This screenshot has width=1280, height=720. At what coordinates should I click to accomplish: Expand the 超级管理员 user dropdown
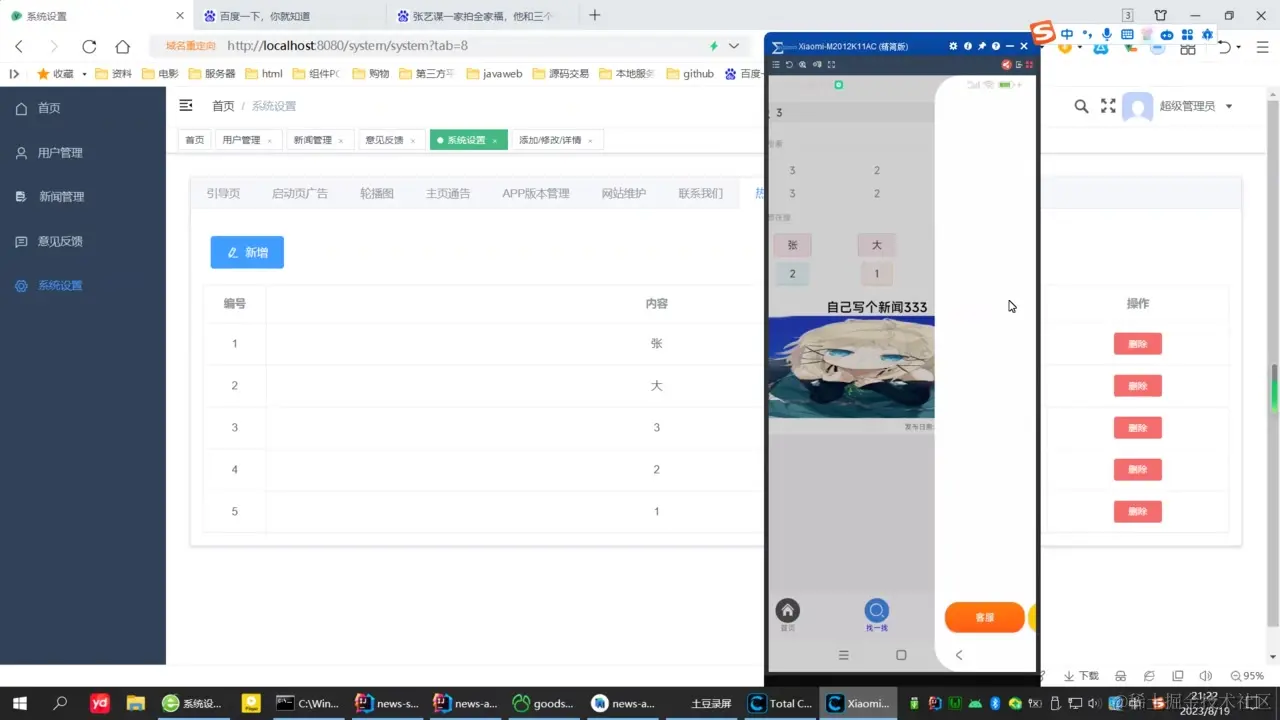click(x=1229, y=107)
